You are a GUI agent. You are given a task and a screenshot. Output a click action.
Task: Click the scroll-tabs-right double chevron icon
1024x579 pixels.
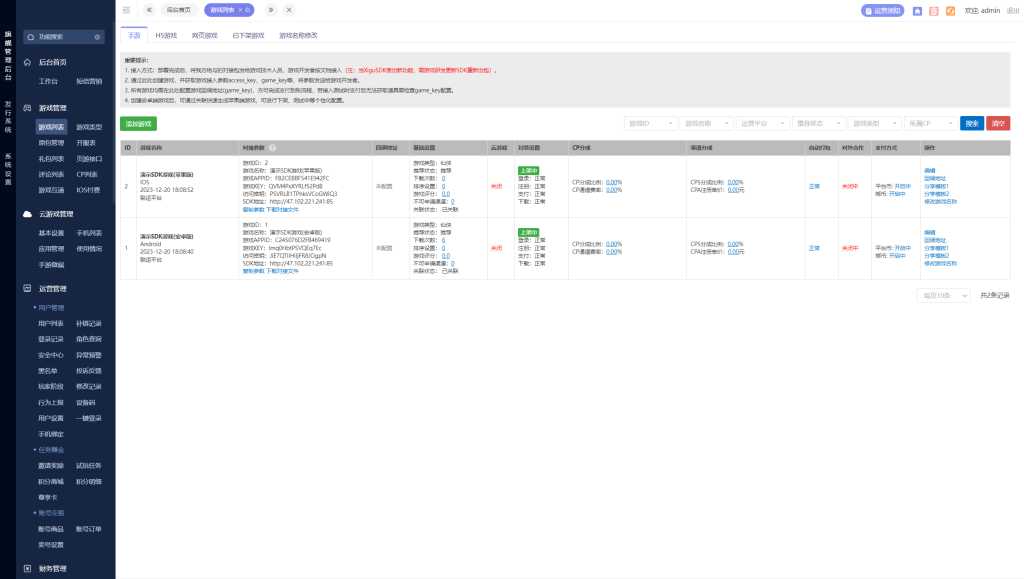click(x=271, y=10)
